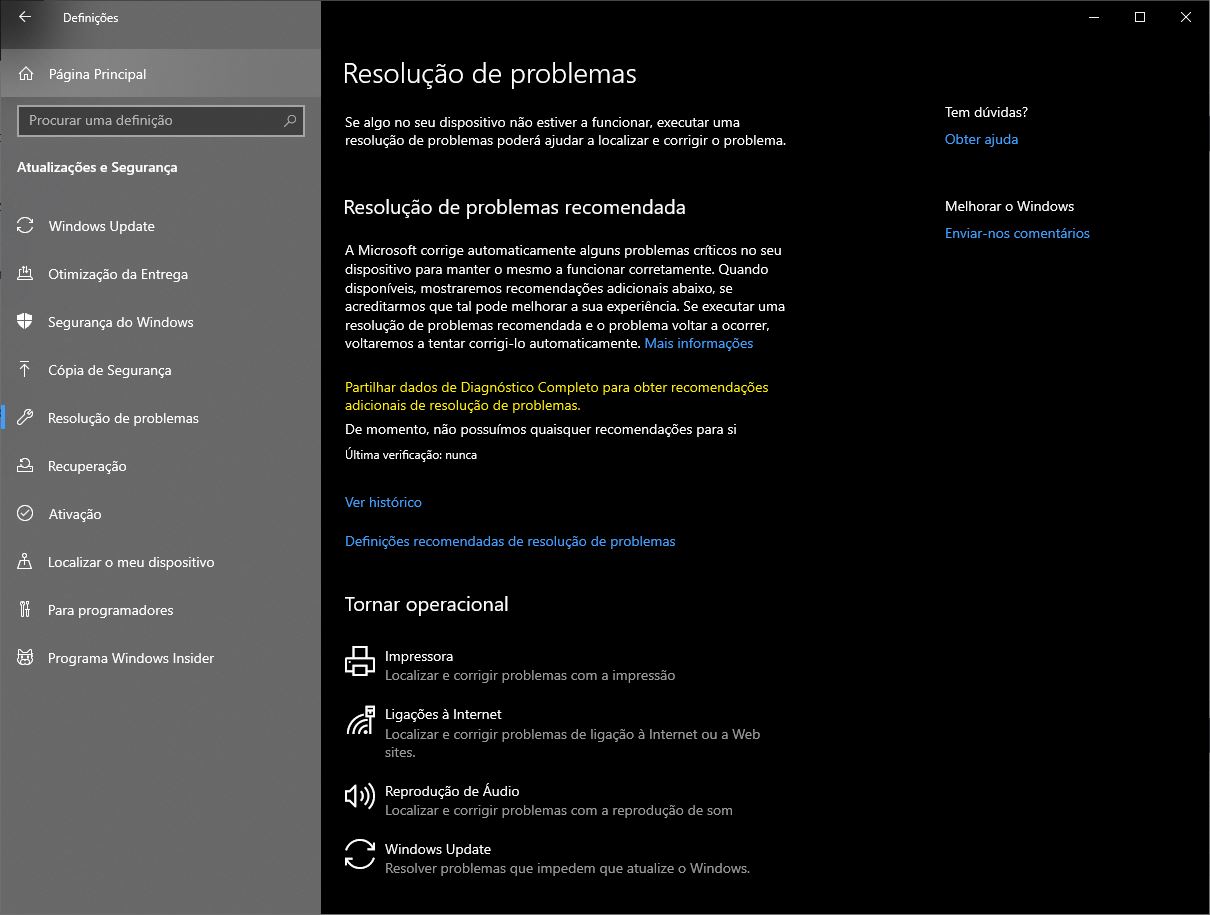The height and width of the screenshot is (915, 1210).
Task: Click the Reprodução de Áudio speaker icon
Action: (360, 796)
